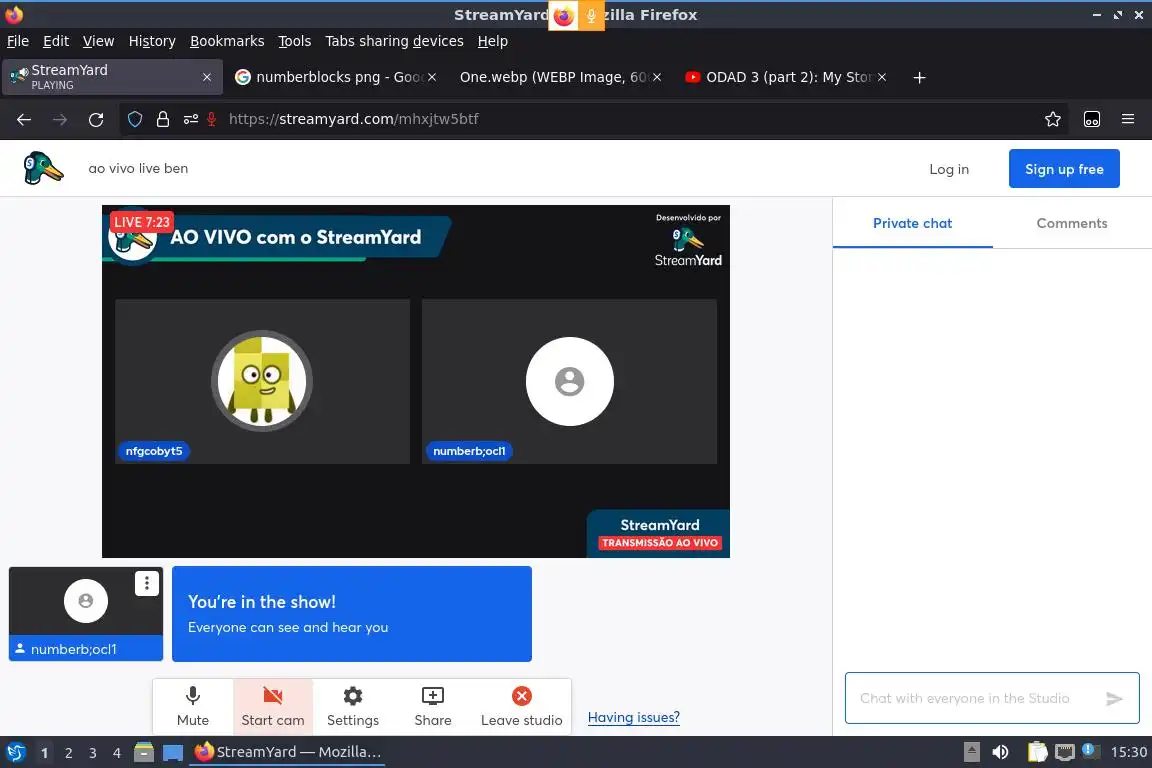Click the red microphone sharing indicator in URL bar
This screenshot has height=768, width=1152.
[x=212, y=119]
